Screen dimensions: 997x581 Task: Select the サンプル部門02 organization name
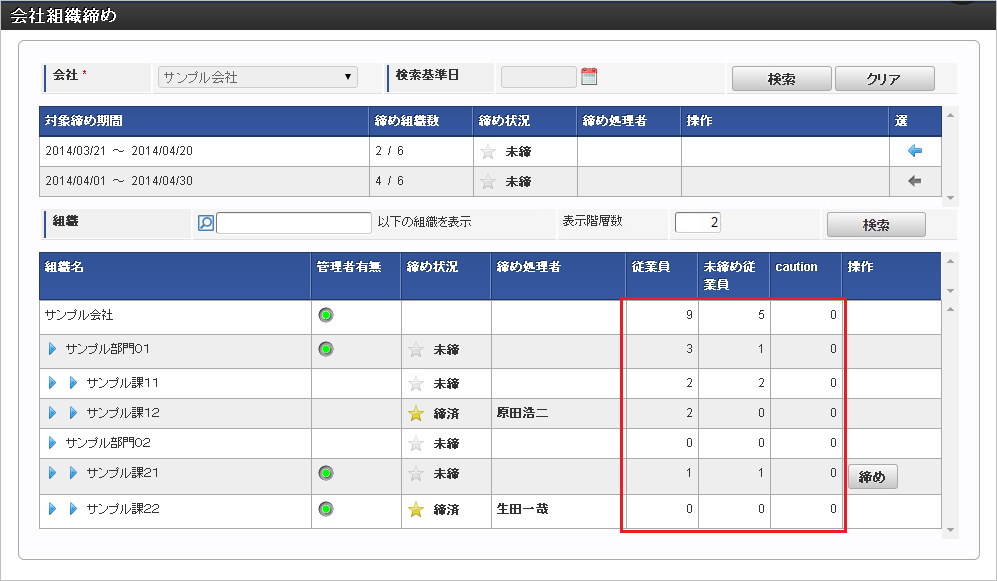click(108, 442)
